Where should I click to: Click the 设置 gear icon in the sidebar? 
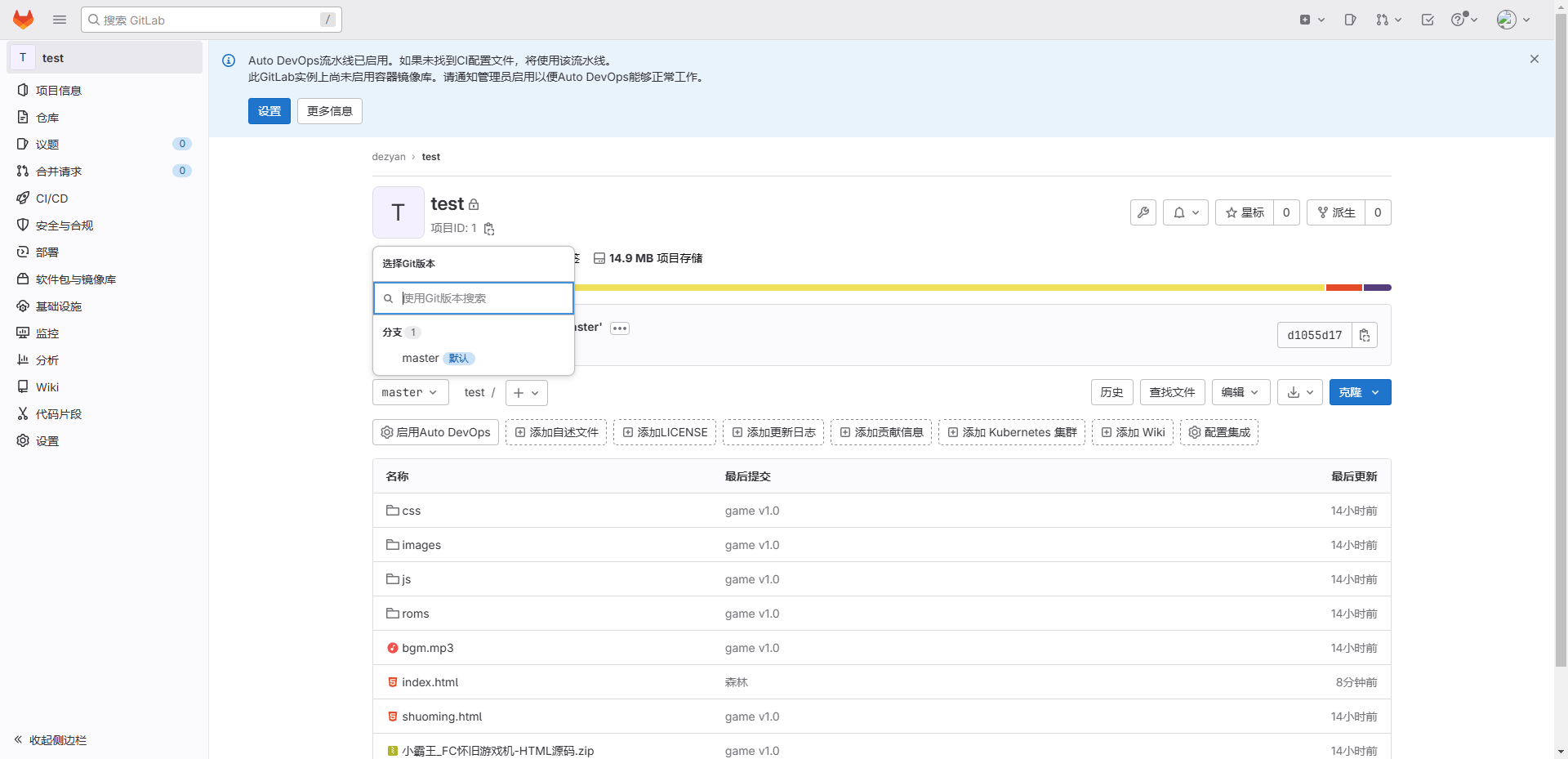coord(23,441)
